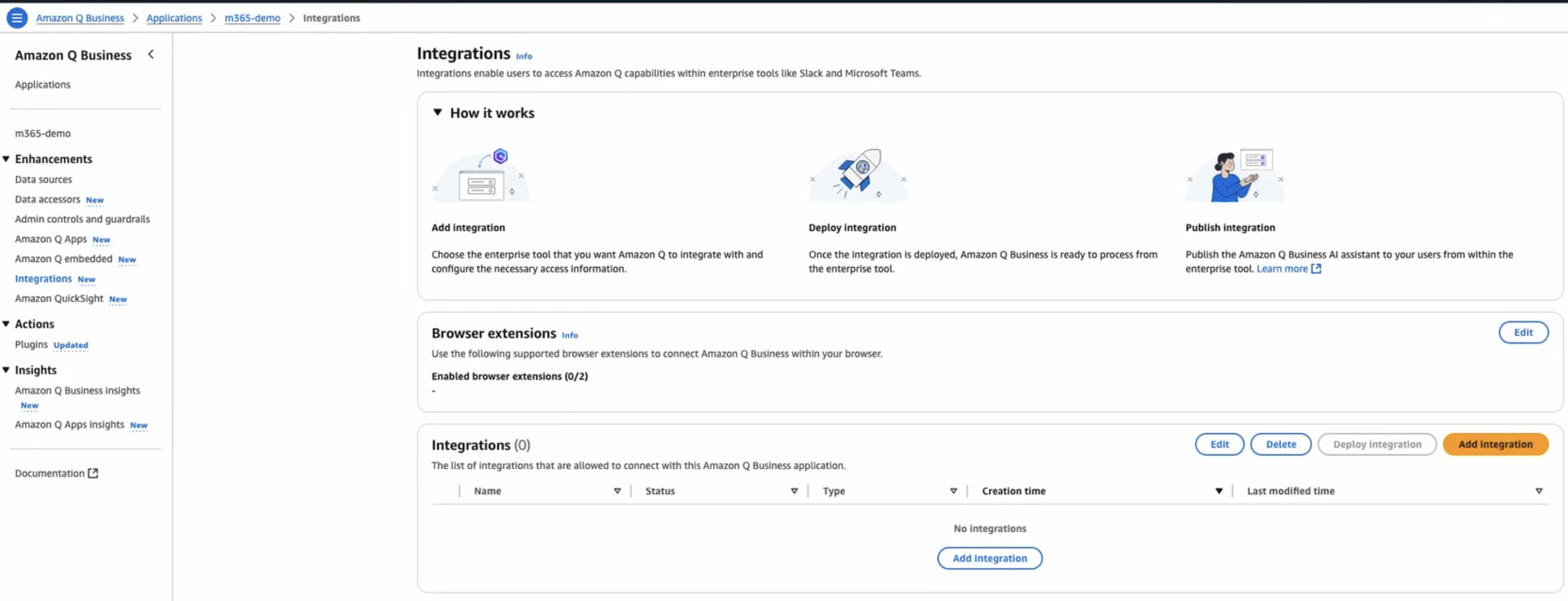Collapse the How it works section
This screenshot has width=1568, height=601.
437,113
